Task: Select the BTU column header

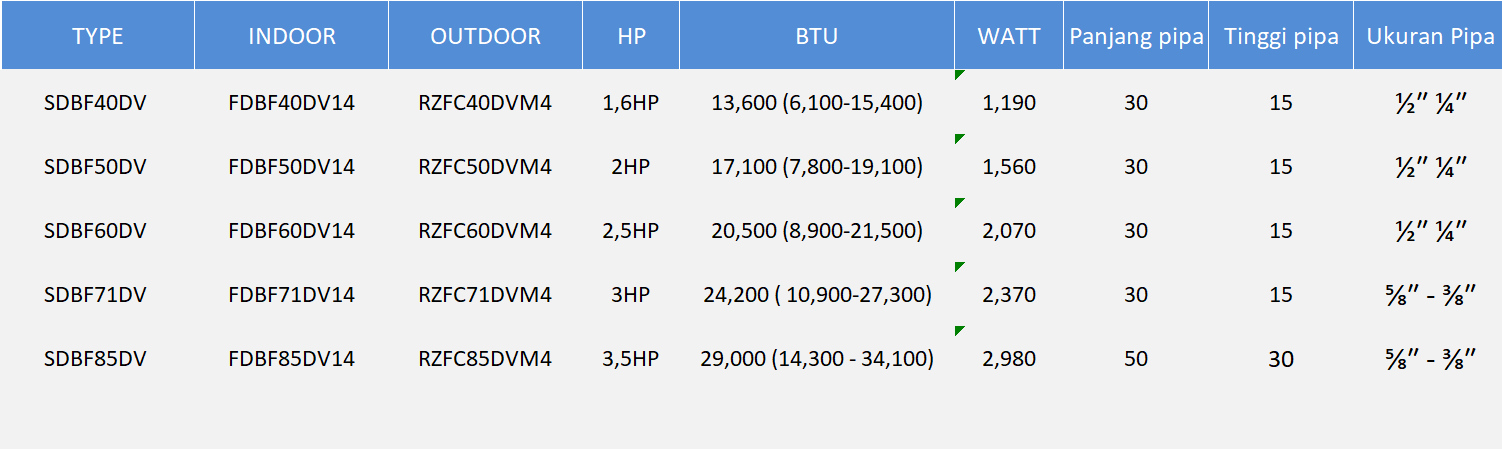Action: (817, 37)
